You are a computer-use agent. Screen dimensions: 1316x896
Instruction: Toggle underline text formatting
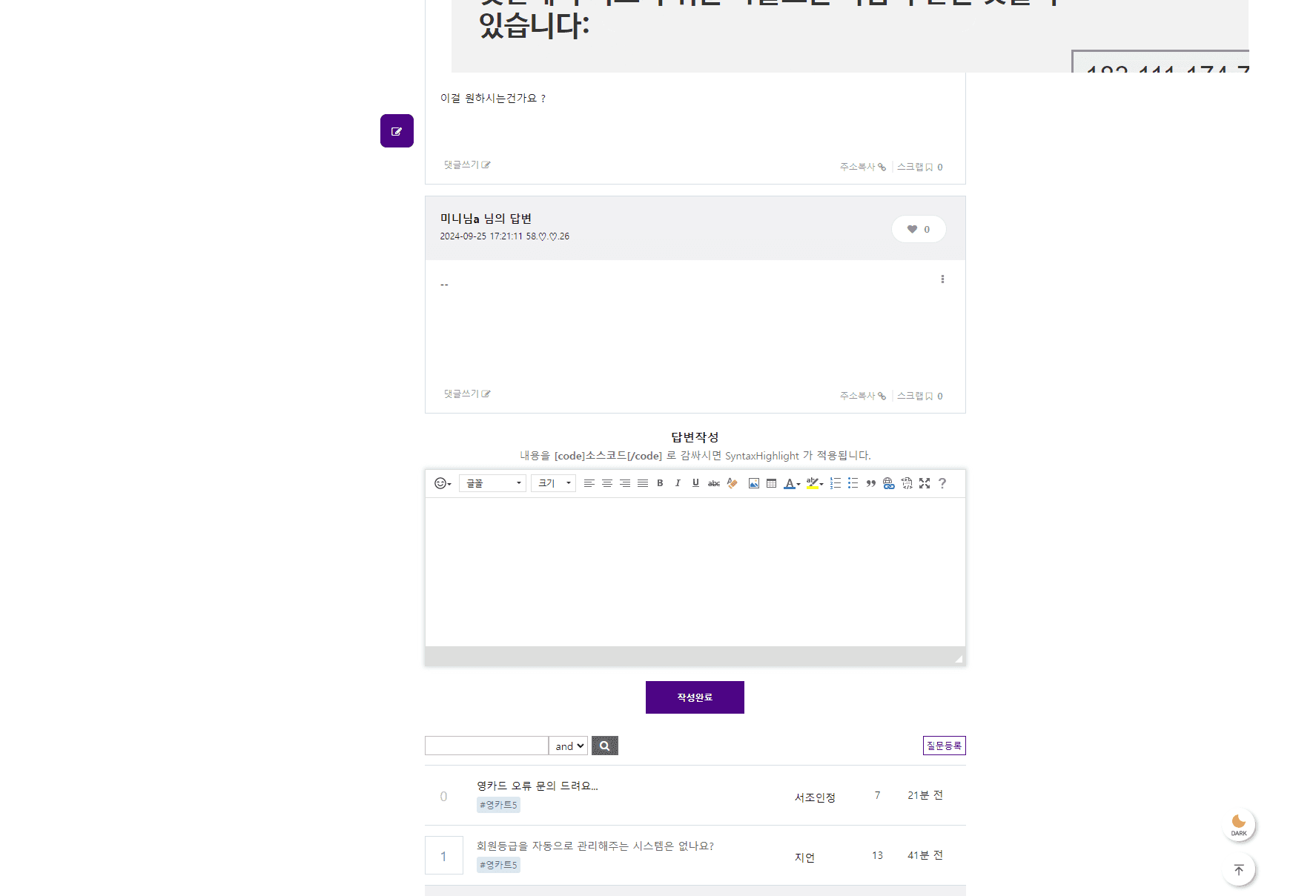(695, 483)
